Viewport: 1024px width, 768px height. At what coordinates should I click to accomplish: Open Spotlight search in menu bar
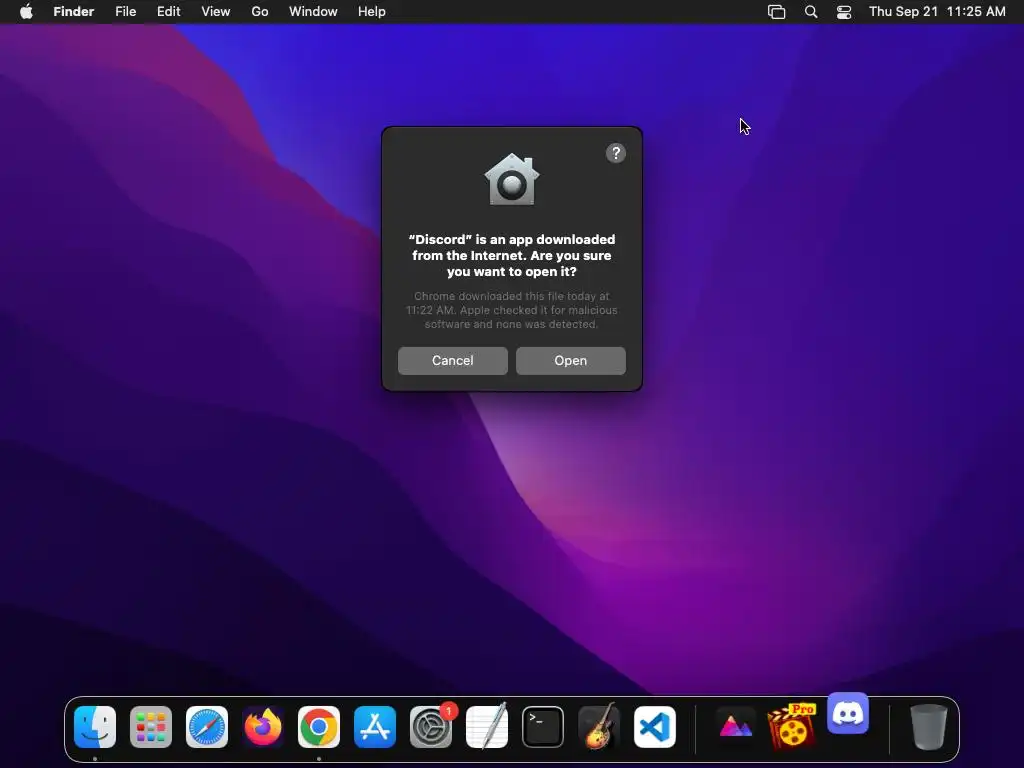click(x=810, y=12)
